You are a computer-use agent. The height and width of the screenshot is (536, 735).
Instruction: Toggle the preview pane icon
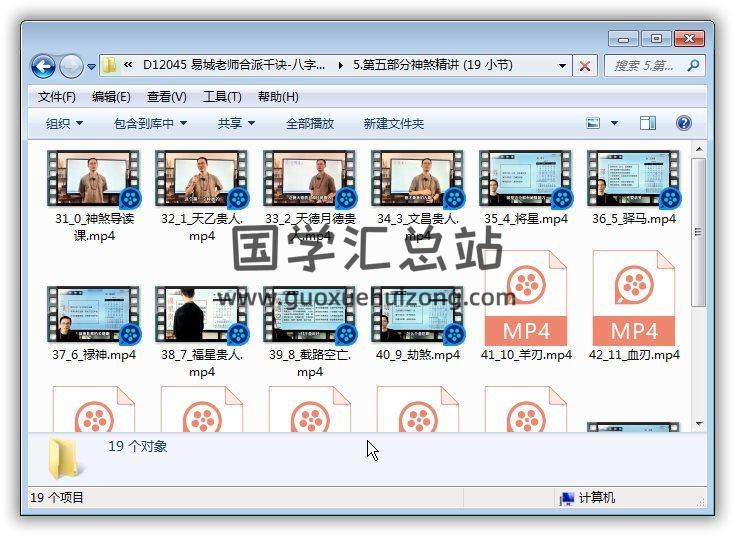click(x=648, y=123)
